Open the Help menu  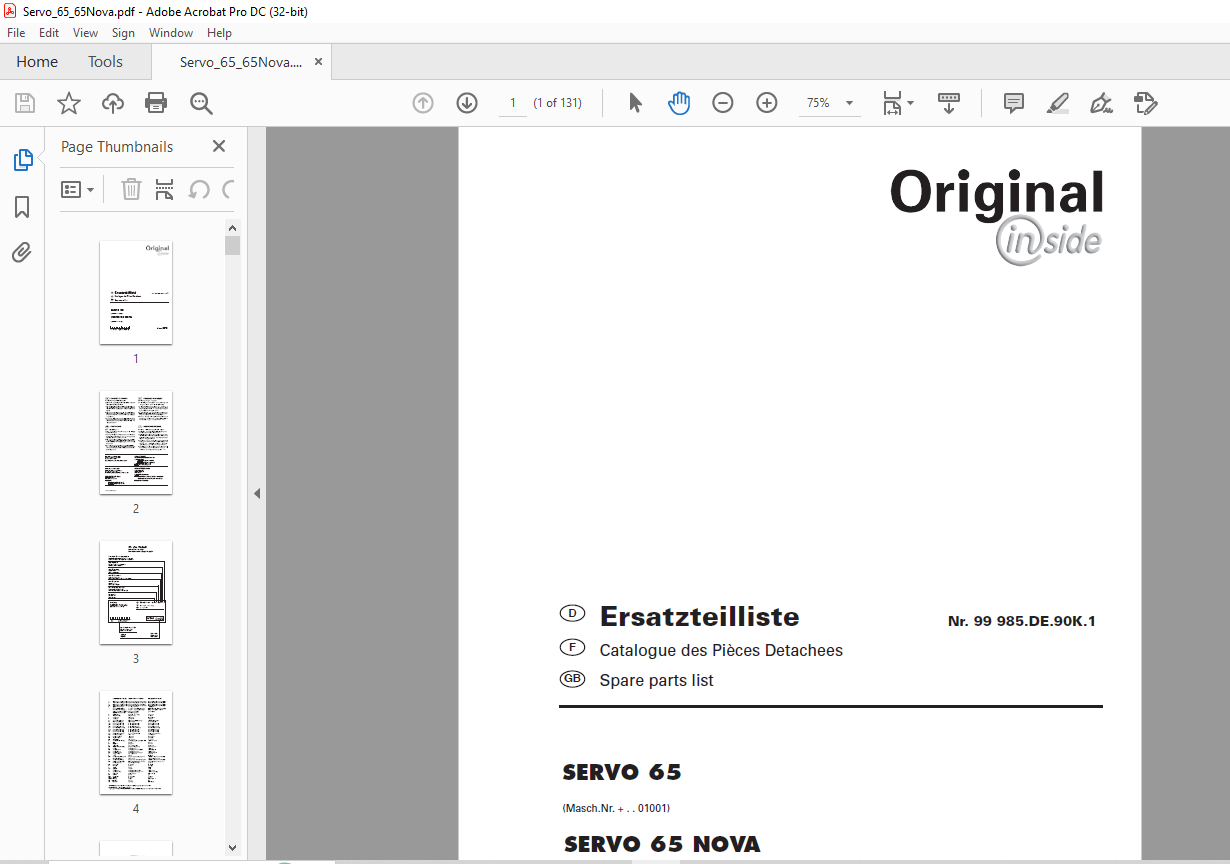coord(219,33)
